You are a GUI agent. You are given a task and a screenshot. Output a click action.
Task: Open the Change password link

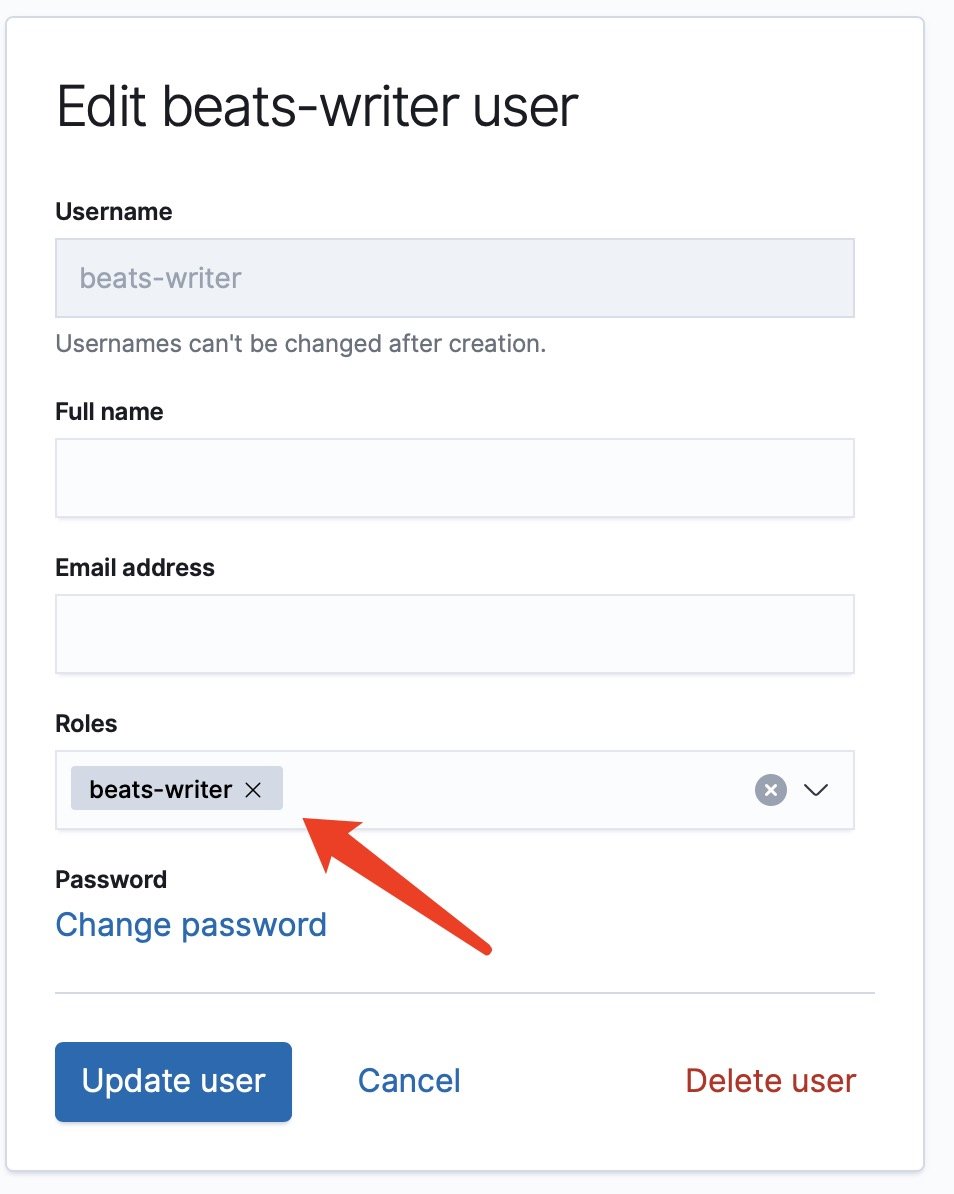pos(191,925)
